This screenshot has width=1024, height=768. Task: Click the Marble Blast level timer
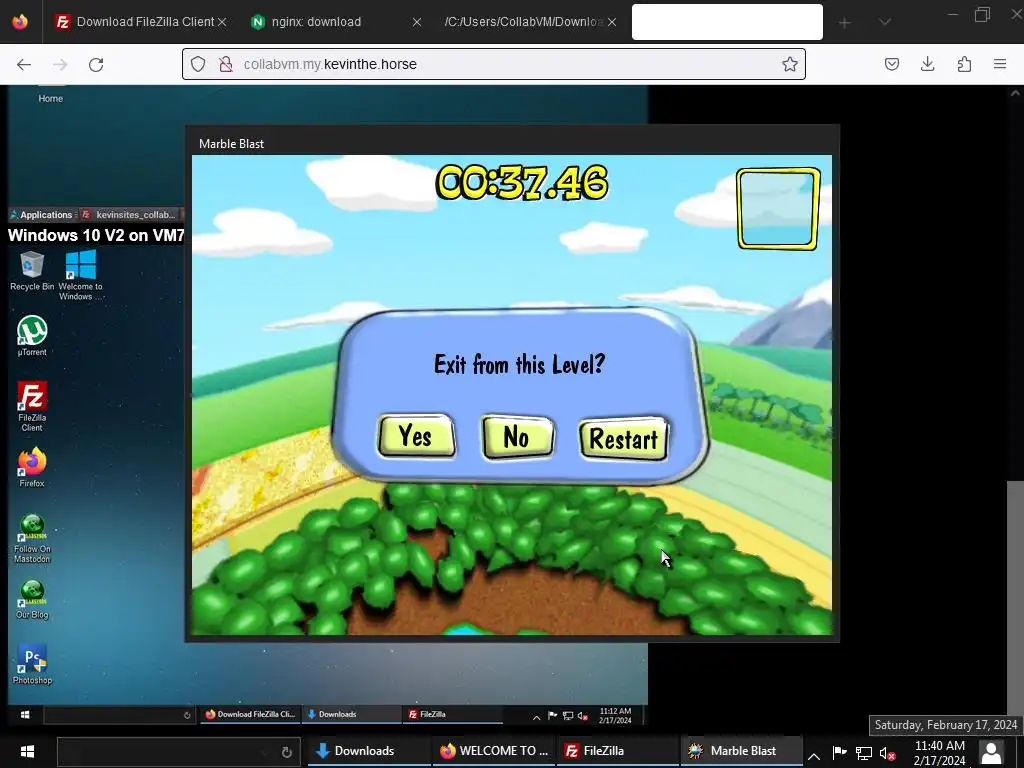522,182
